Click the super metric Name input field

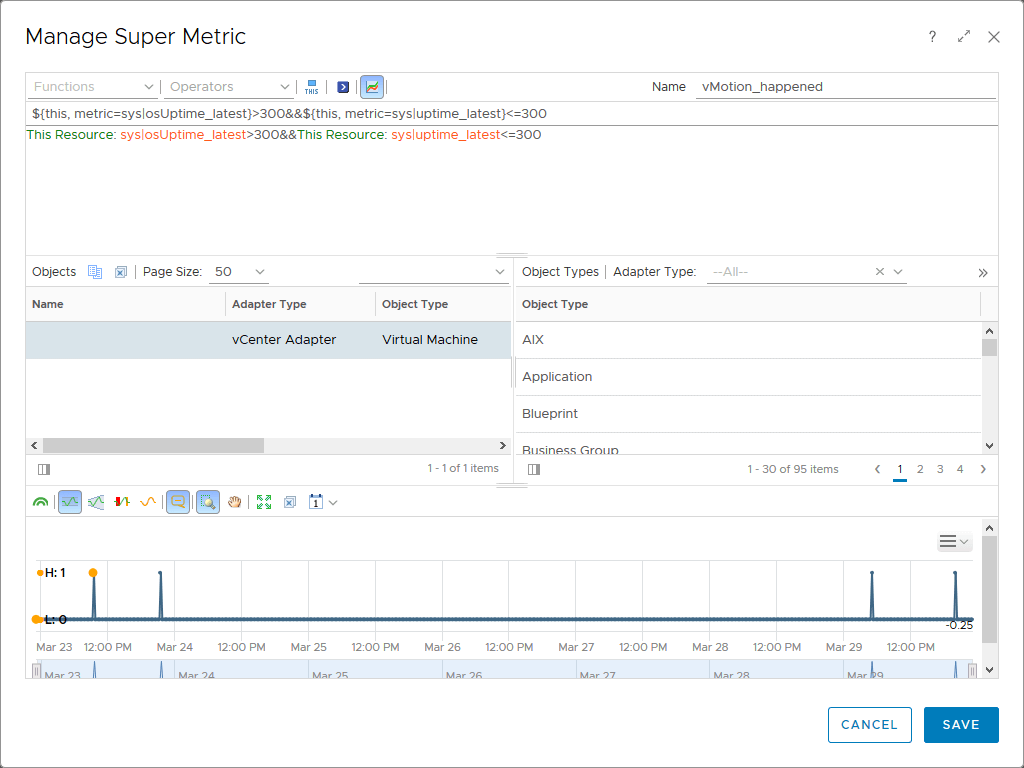(x=845, y=87)
